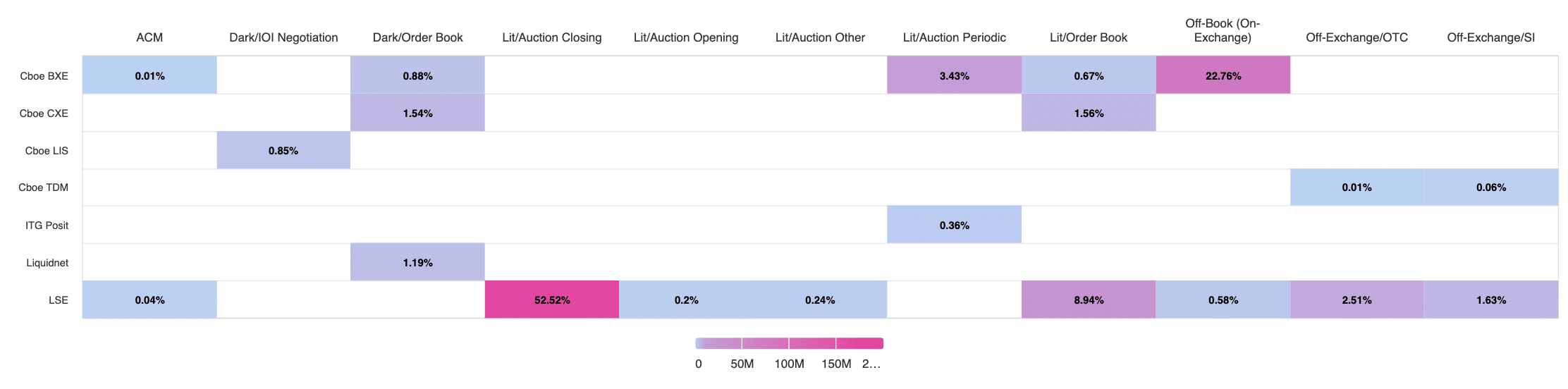The width and height of the screenshot is (1568, 389).
Task: Select the Liquidnet Dark/Order Book 1.19% cell
Action: tap(417, 262)
